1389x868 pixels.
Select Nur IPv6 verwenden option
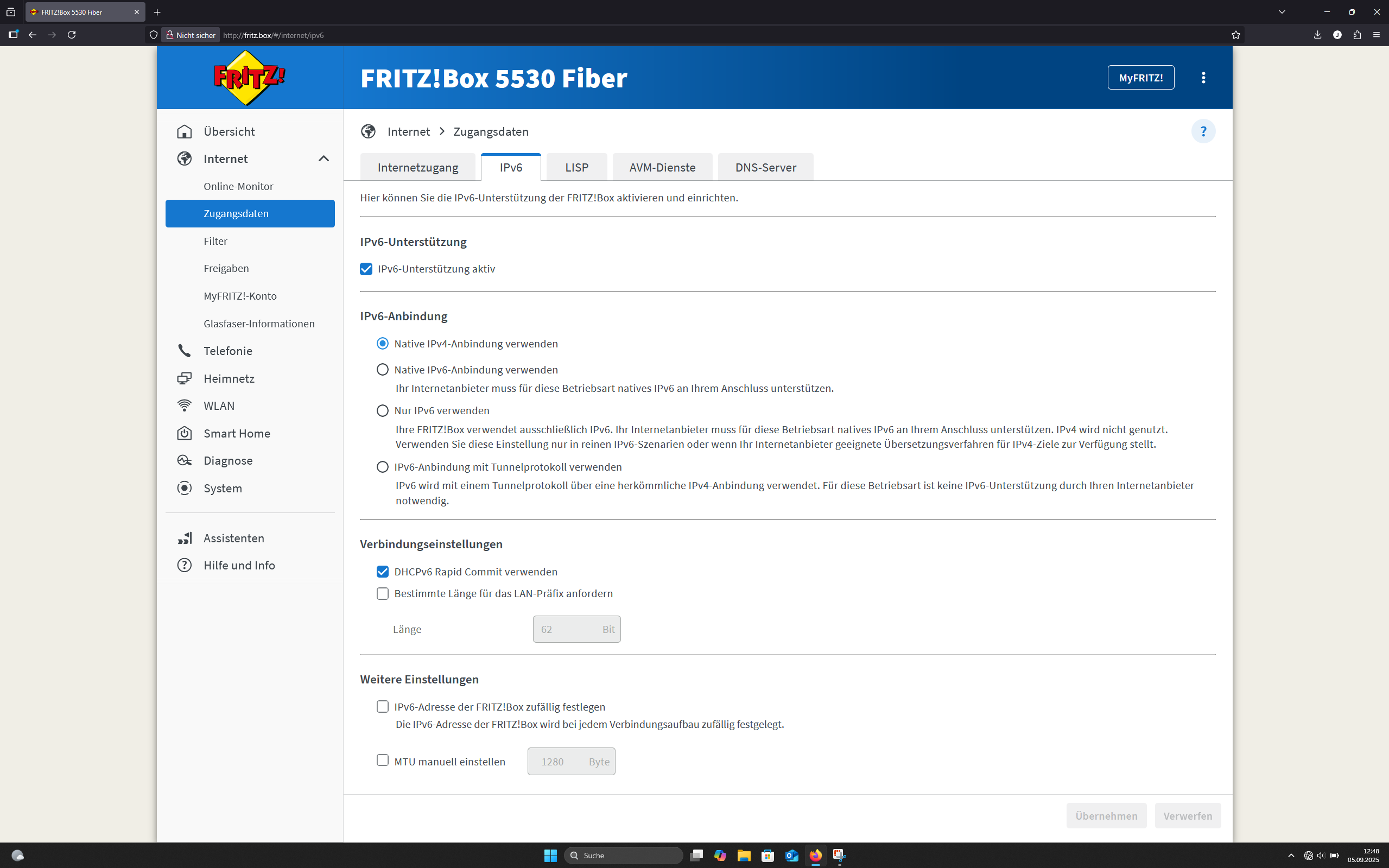(x=382, y=410)
